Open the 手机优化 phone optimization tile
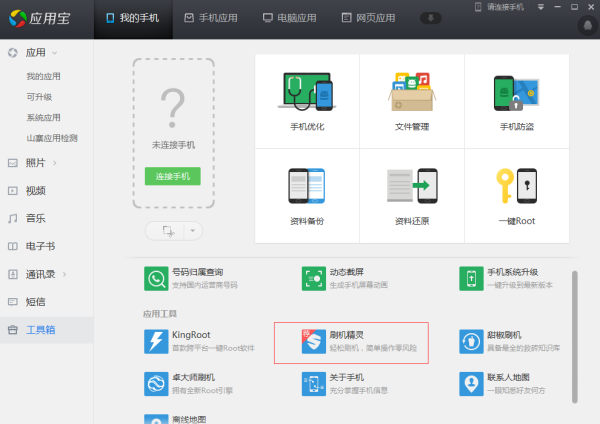 (307, 100)
